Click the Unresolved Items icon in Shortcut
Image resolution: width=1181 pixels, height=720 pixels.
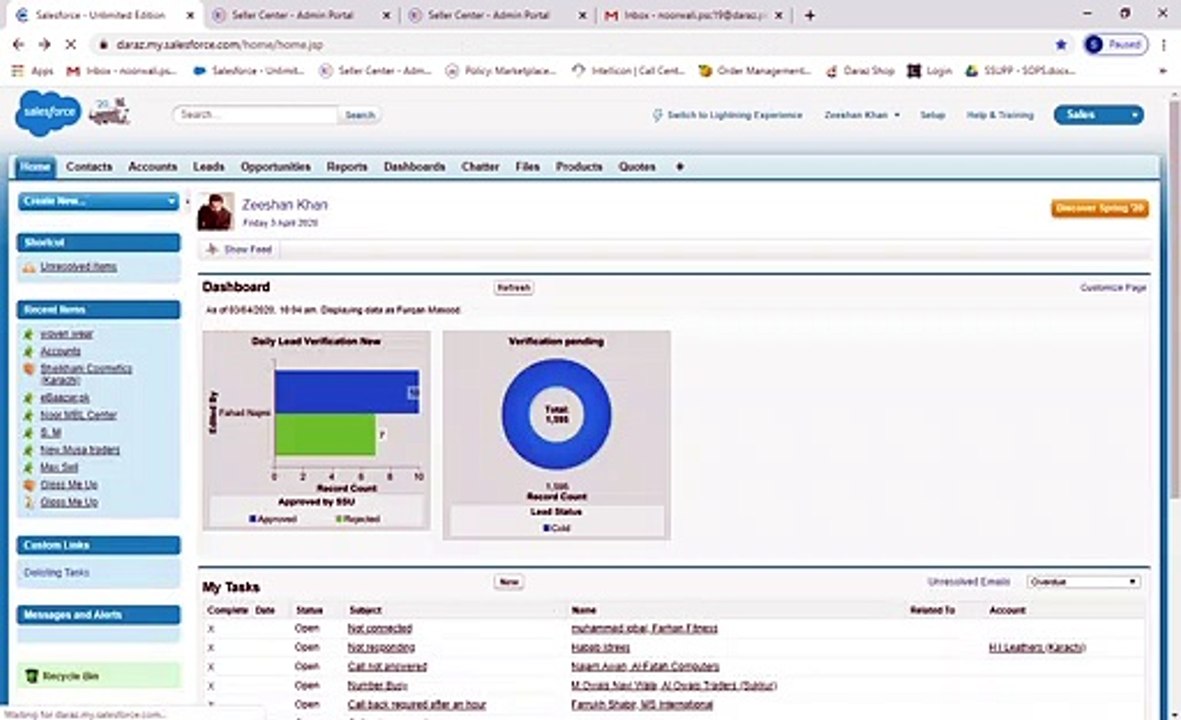29,267
